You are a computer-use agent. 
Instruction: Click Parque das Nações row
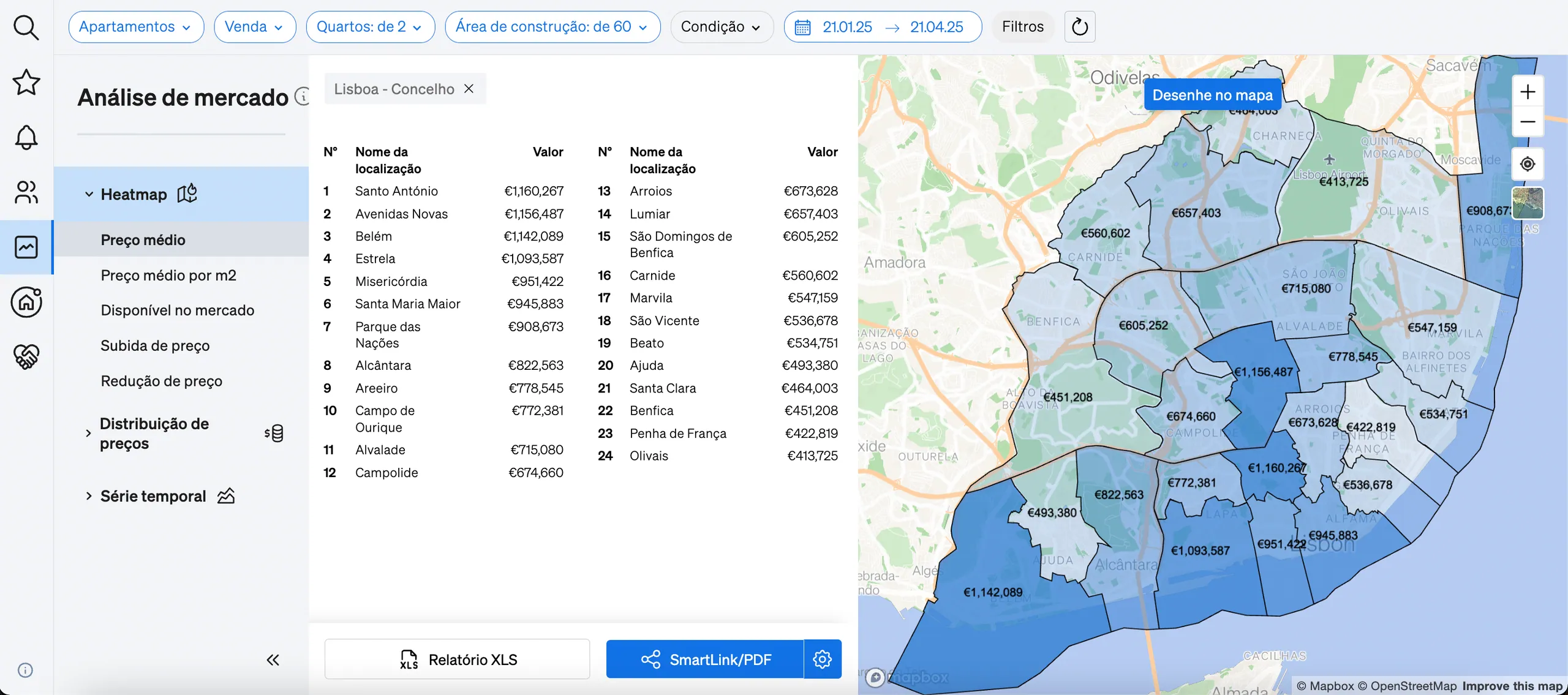(x=443, y=335)
